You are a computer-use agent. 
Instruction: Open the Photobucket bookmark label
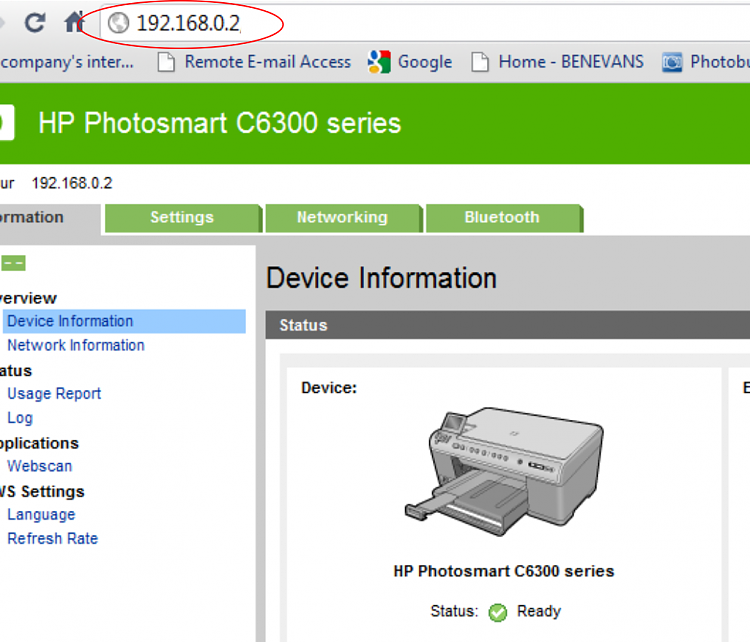pyautogui.click(x=720, y=62)
